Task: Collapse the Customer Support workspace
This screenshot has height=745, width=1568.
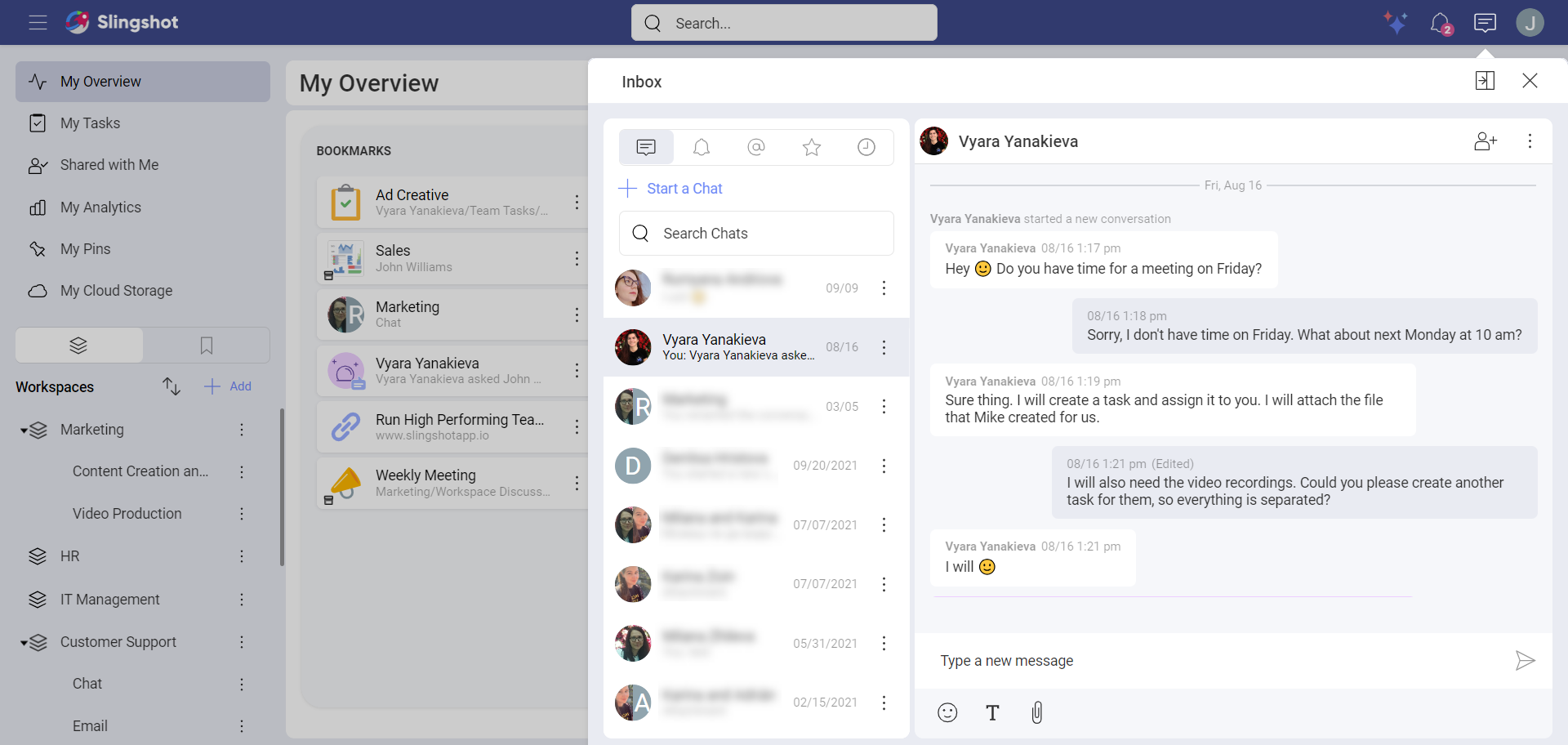Action: [x=24, y=642]
